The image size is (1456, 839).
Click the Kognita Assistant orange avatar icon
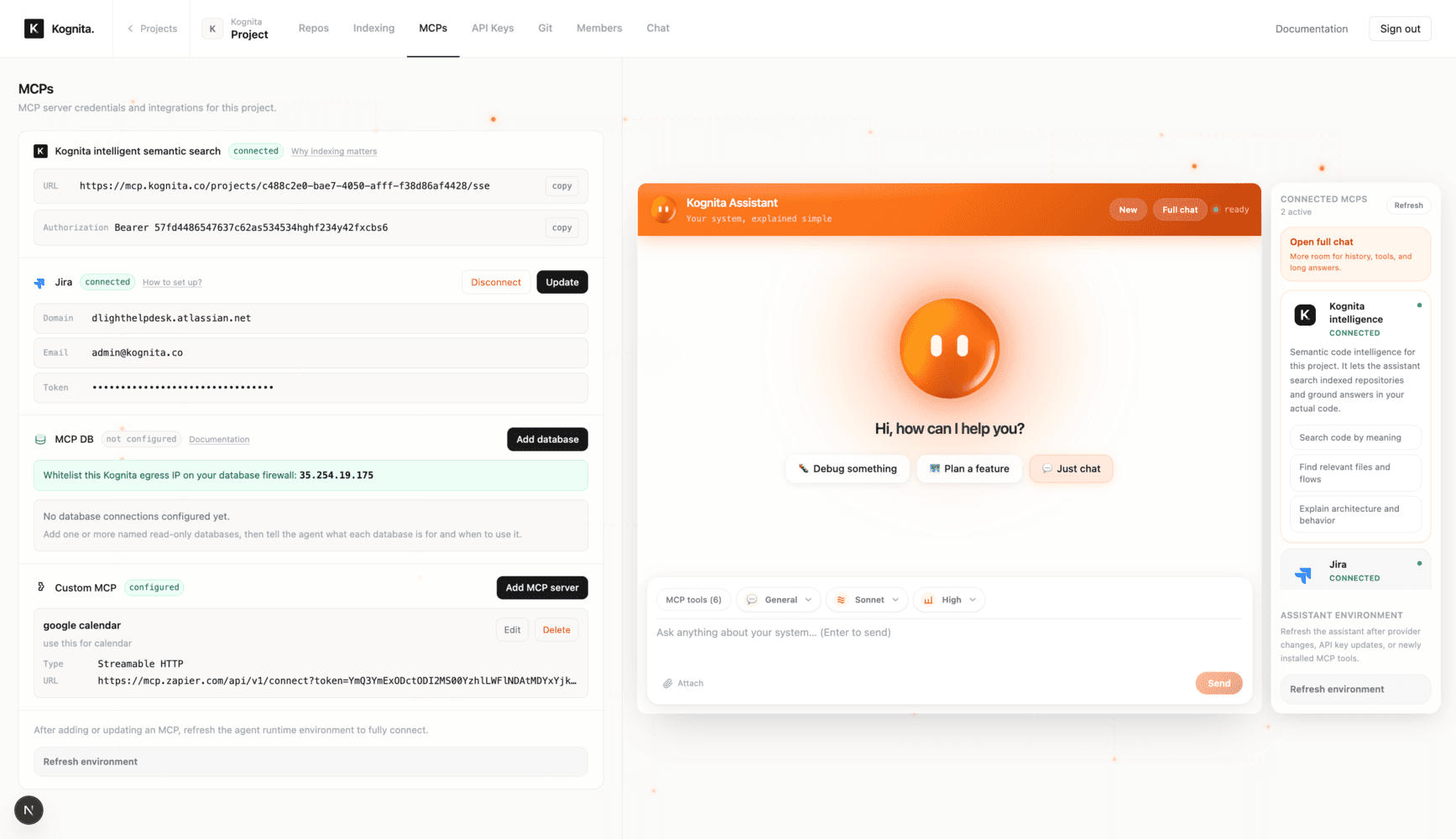[x=664, y=209]
